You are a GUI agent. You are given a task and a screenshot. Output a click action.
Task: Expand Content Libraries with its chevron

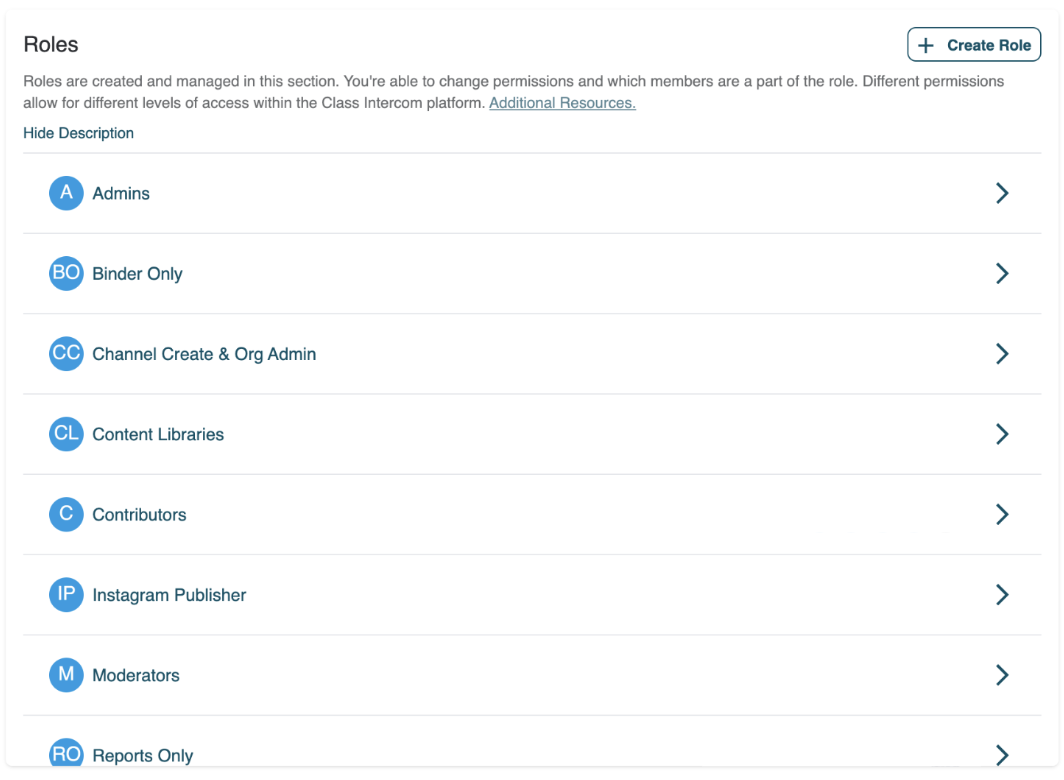(x=1002, y=434)
